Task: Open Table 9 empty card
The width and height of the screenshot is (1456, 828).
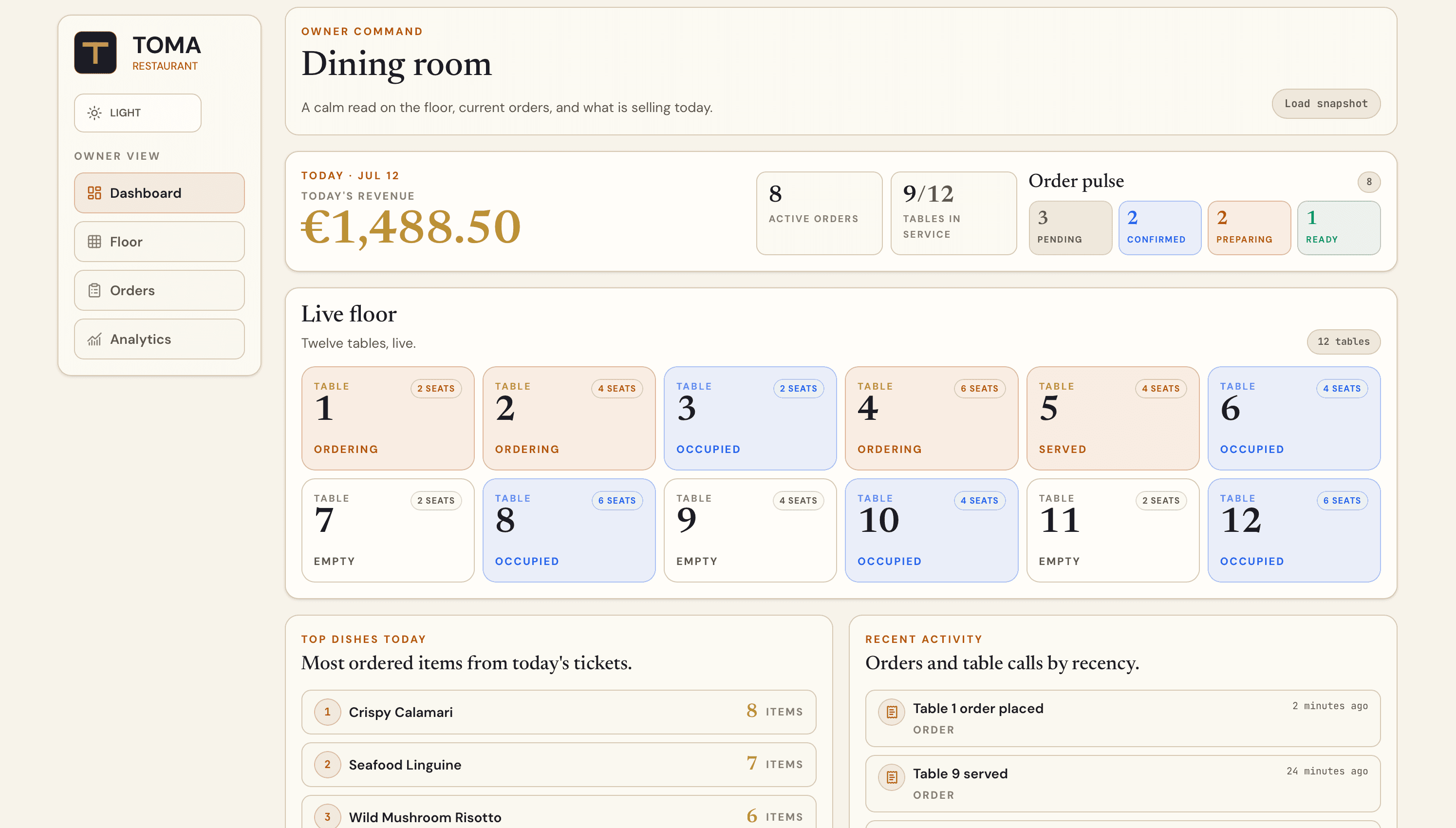Action: tap(750, 530)
